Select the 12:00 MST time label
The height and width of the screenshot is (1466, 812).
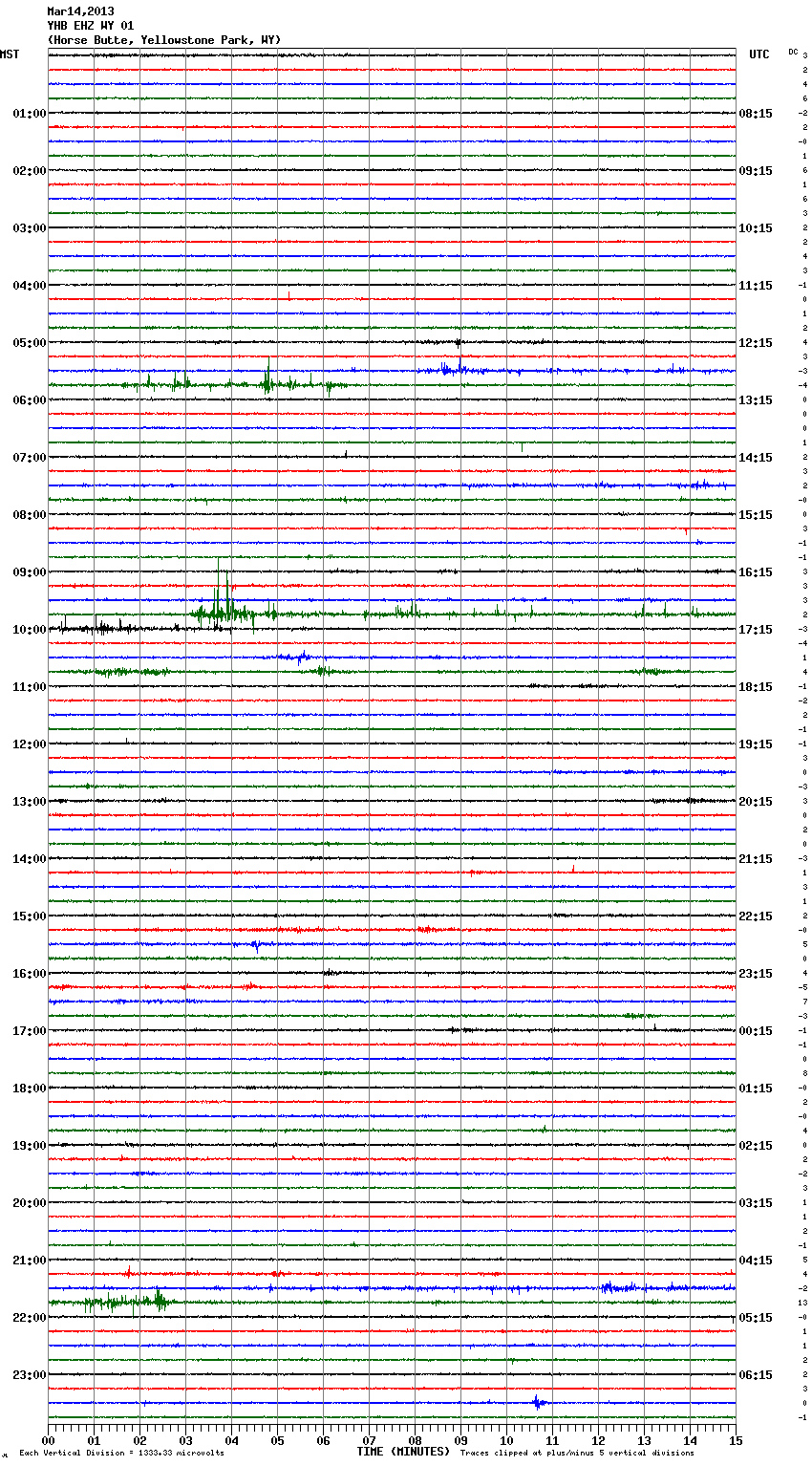(x=30, y=744)
